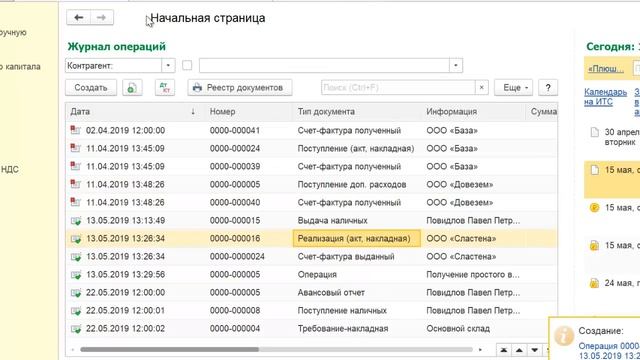Click the empty Контрагент filter value field
Viewport: 640px width, 360px height.
click(x=324, y=66)
